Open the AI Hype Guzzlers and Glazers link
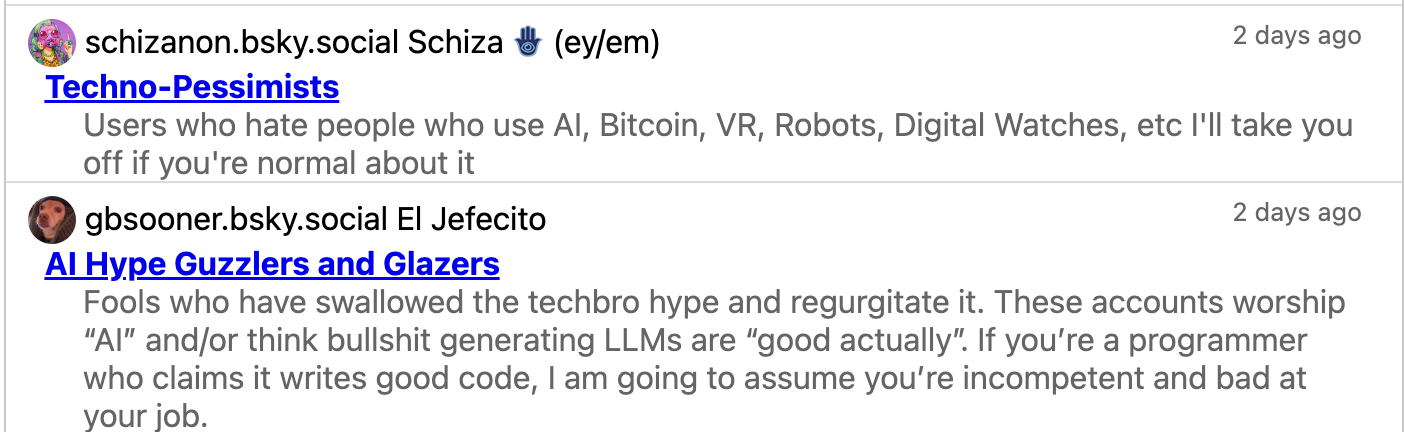 [272, 264]
